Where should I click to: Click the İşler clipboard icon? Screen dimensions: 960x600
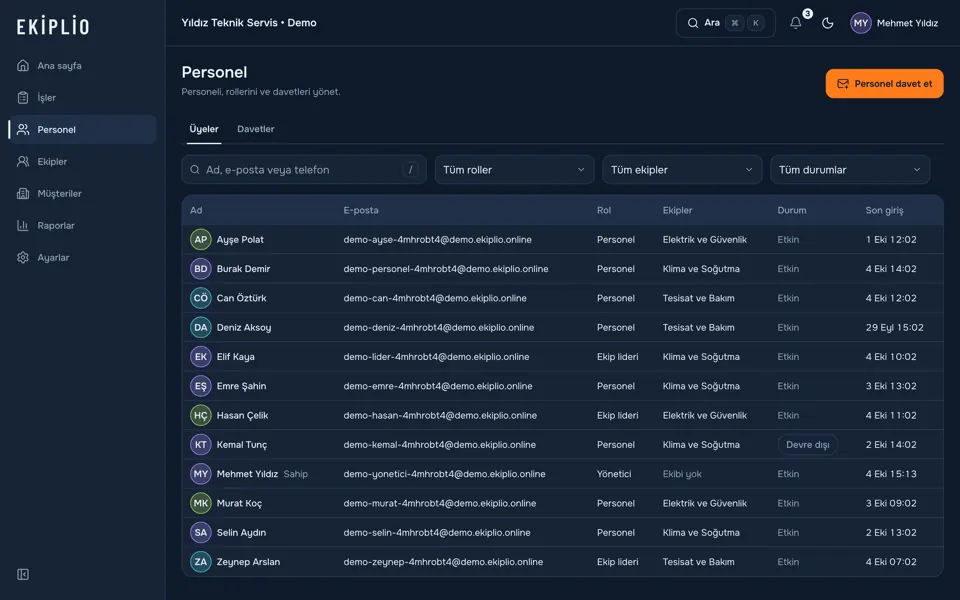[x=23, y=97]
